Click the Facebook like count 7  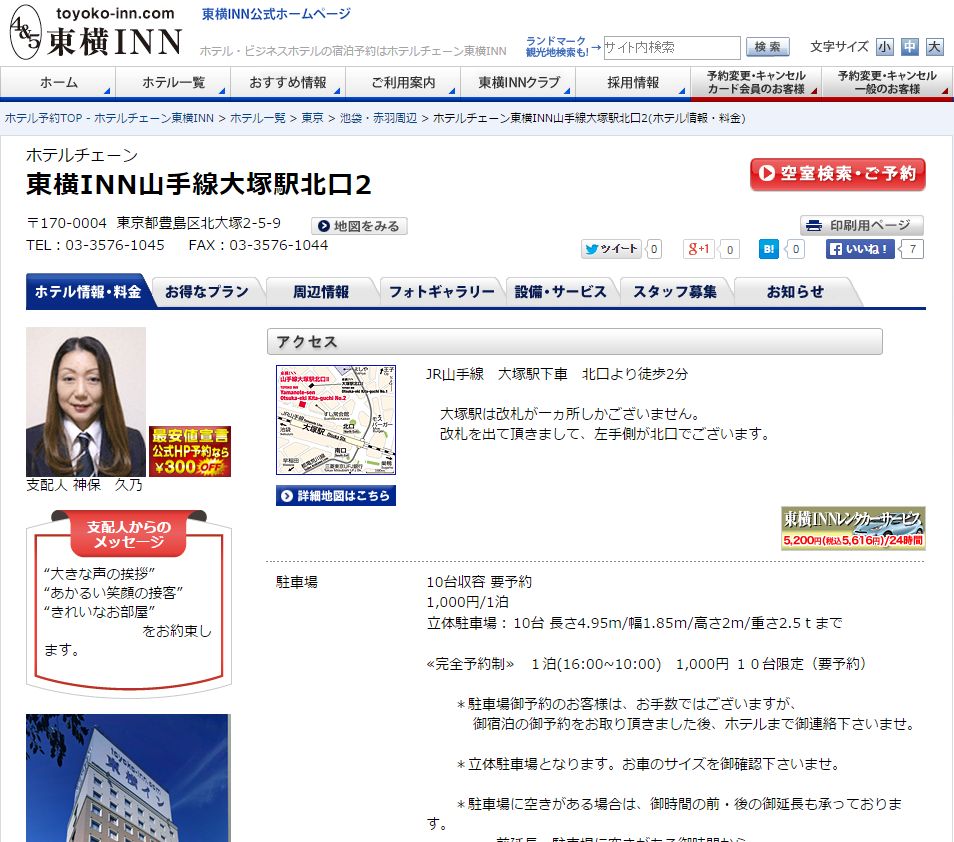point(912,249)
